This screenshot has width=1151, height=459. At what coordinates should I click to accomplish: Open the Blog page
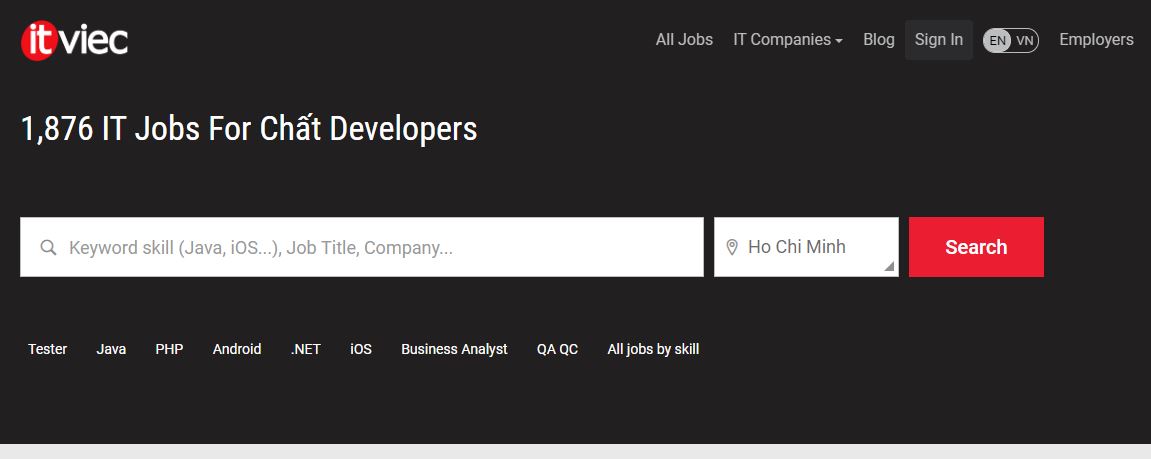879,40
